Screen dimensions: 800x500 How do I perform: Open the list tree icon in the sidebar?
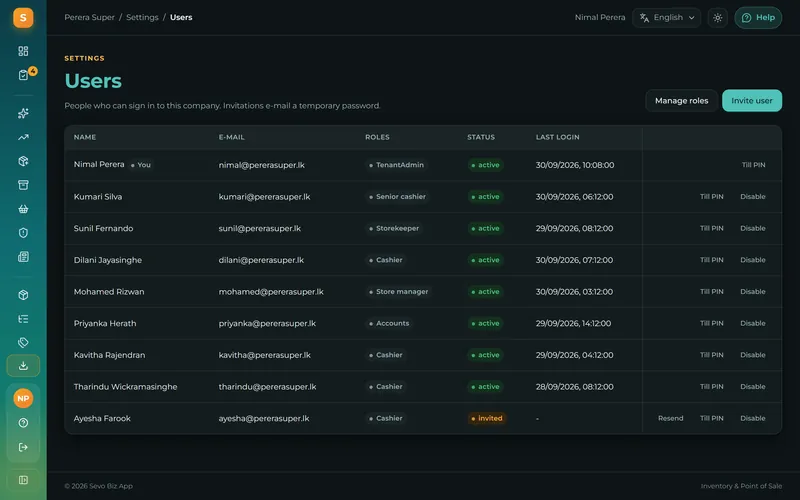tap(23, 319)
